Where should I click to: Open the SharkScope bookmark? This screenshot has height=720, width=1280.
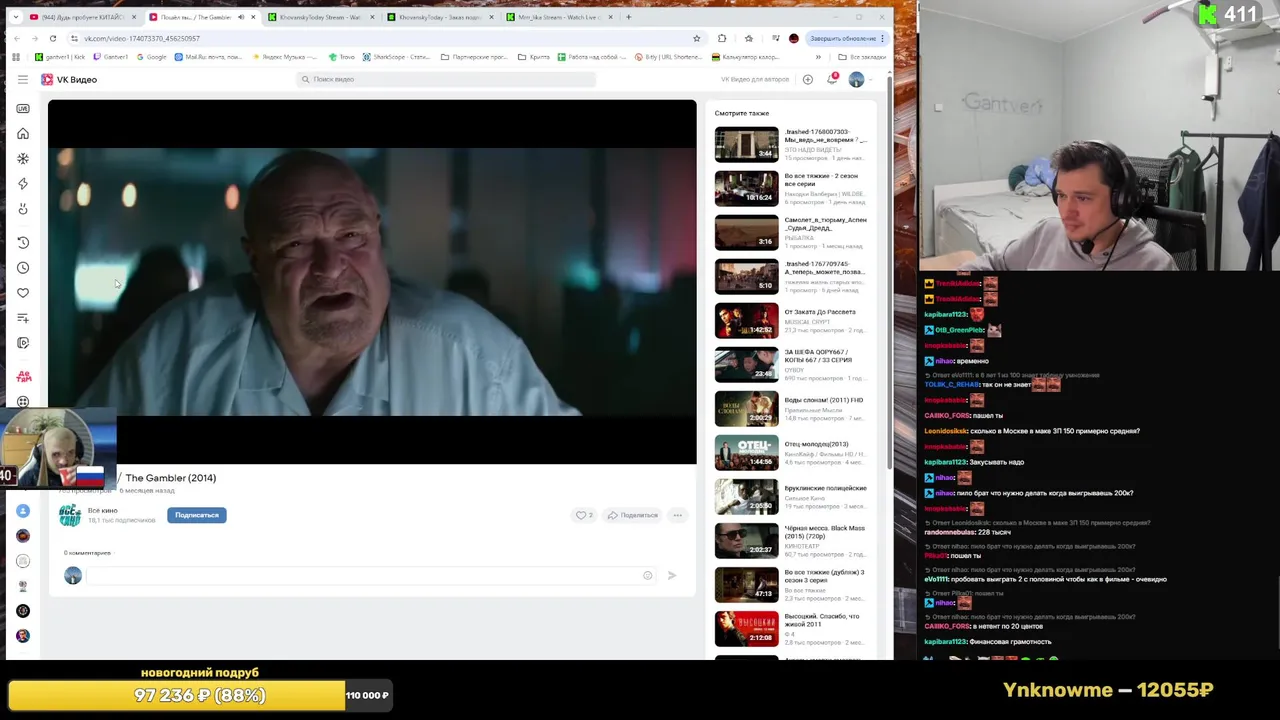(397, 57)
